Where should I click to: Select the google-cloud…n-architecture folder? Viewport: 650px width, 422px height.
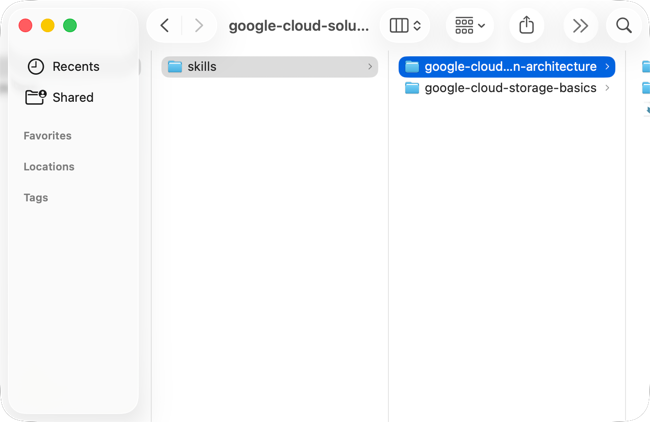click(507, 67)
